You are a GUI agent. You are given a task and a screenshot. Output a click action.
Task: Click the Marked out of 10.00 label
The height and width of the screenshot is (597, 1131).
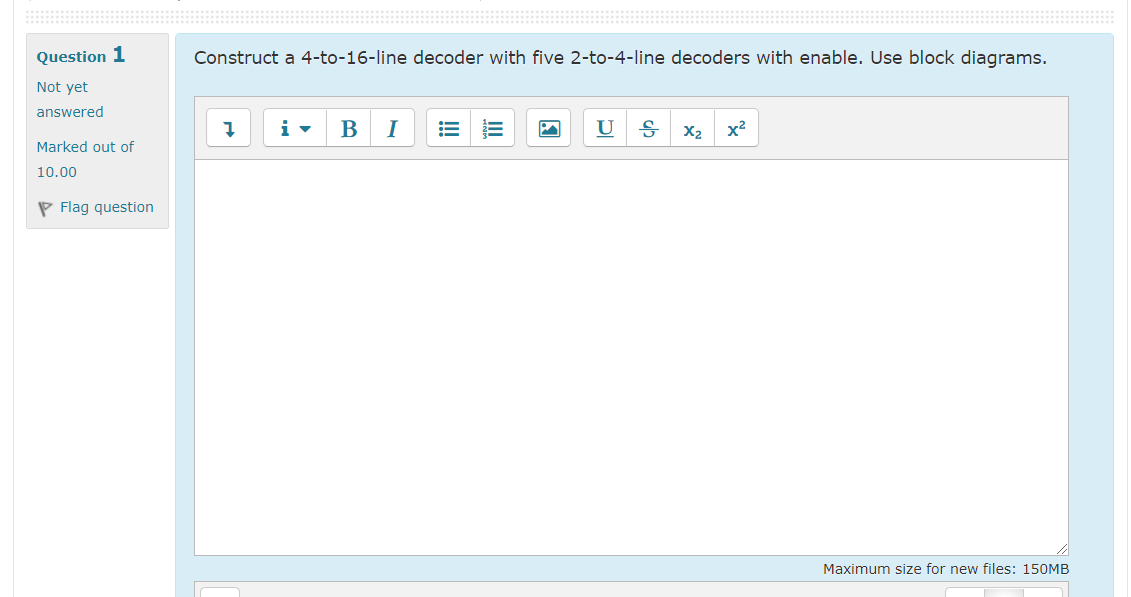(85, 158)
